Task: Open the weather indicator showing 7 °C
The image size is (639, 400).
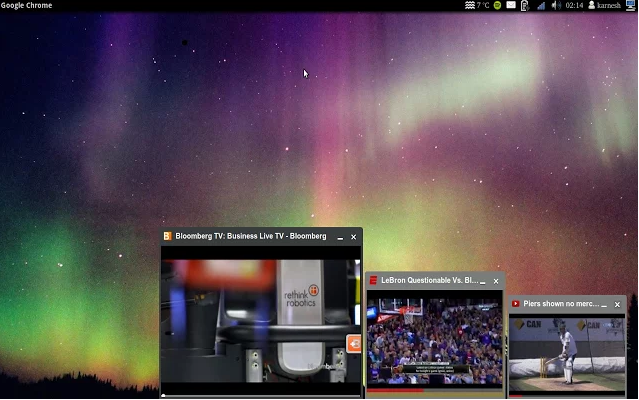Action: (x=477, y=5)
